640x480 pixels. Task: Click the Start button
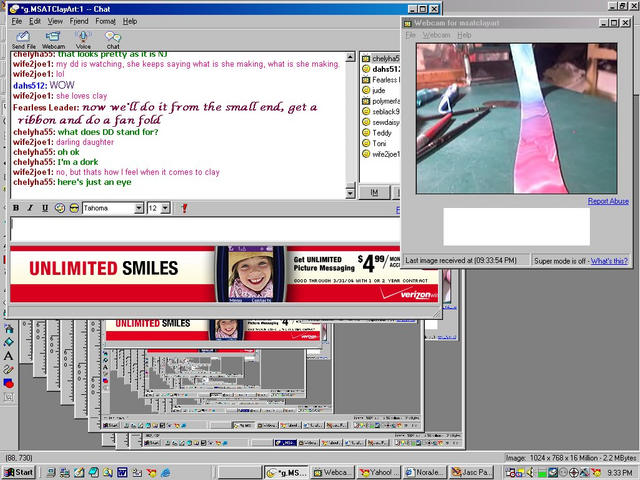coord(19,473)
